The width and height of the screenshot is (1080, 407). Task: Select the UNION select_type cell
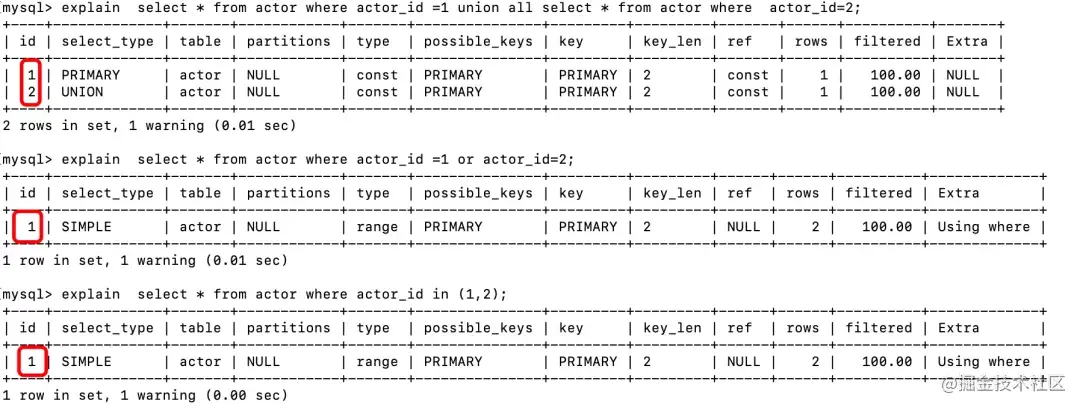tap(85, 92)
